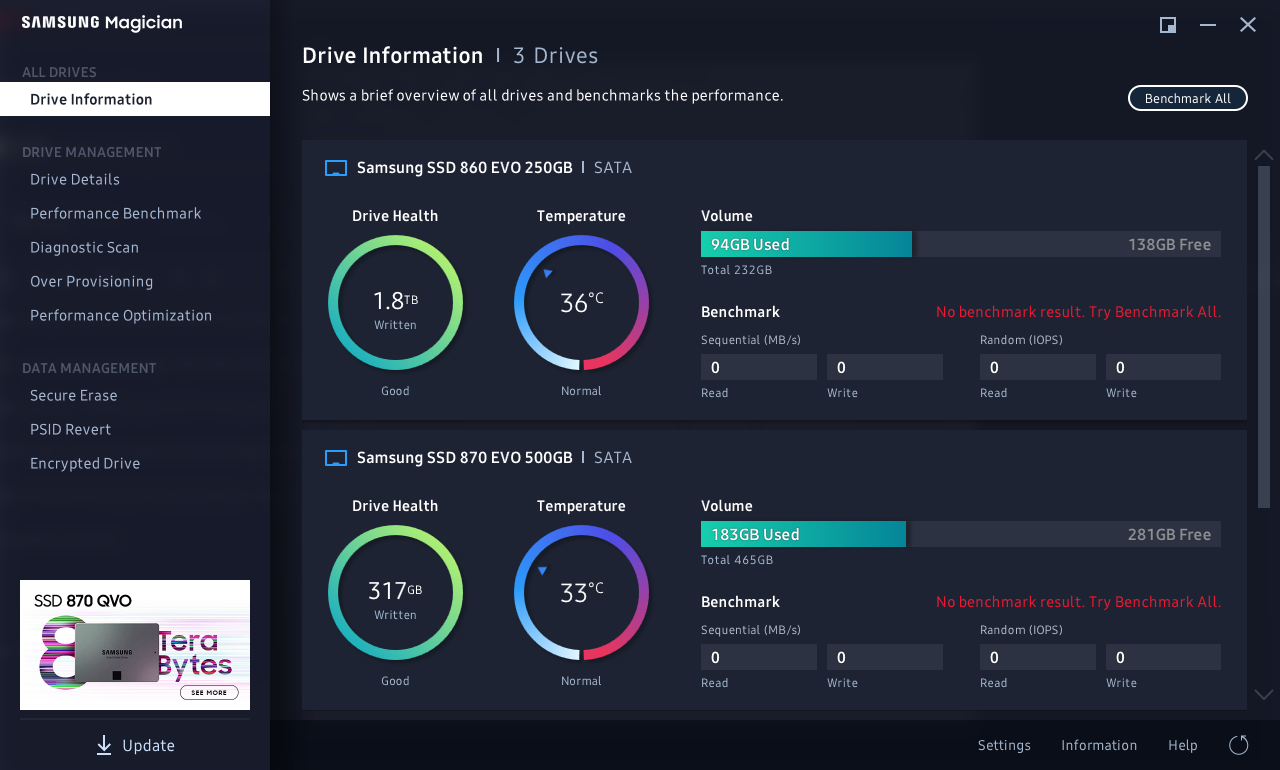Screen dimensions: 1280x770
Task: Click the 870 EVO Random Write value
Action: coord(1163,657)
